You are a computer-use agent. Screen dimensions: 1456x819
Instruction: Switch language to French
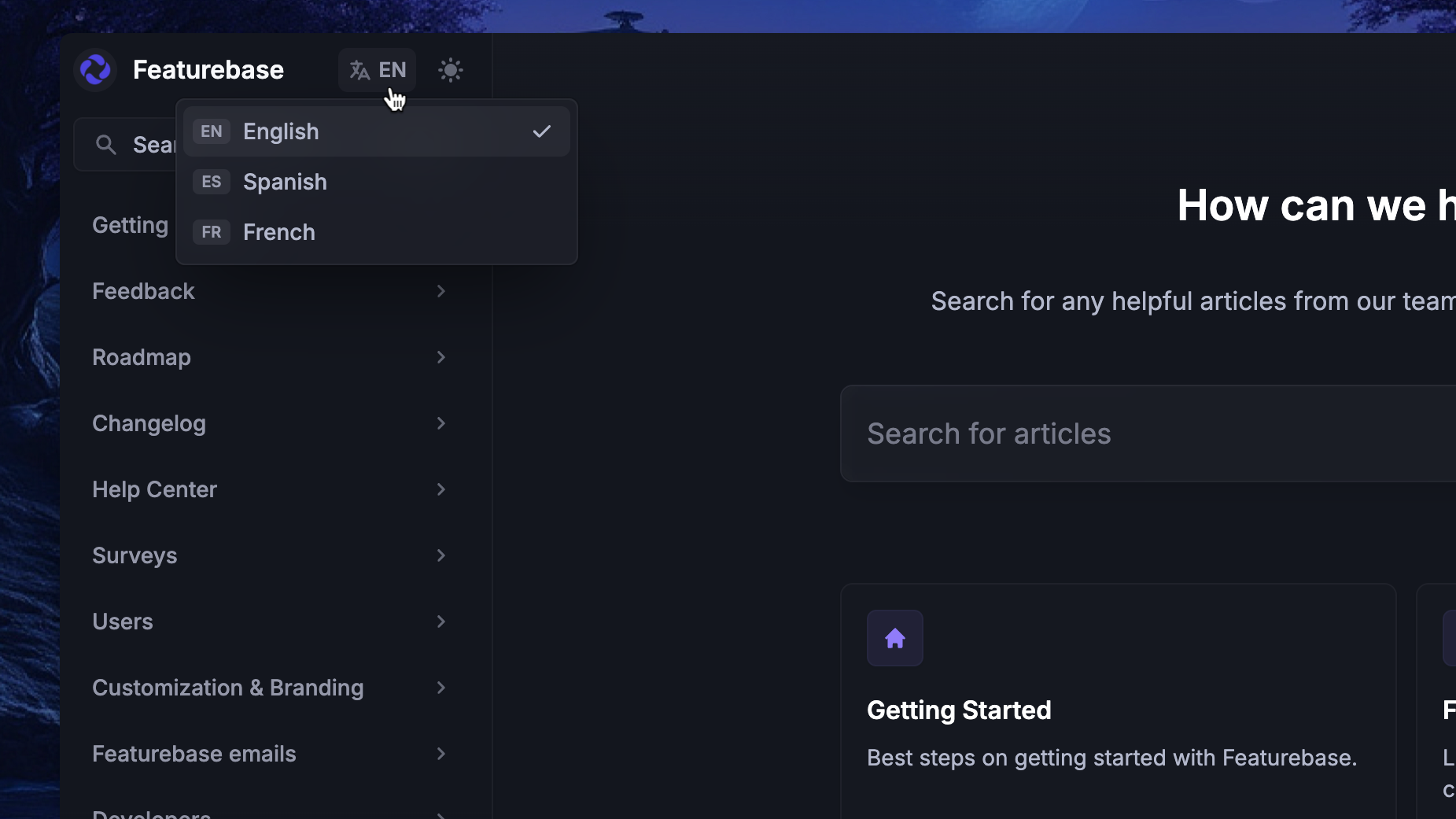[377, 232]
